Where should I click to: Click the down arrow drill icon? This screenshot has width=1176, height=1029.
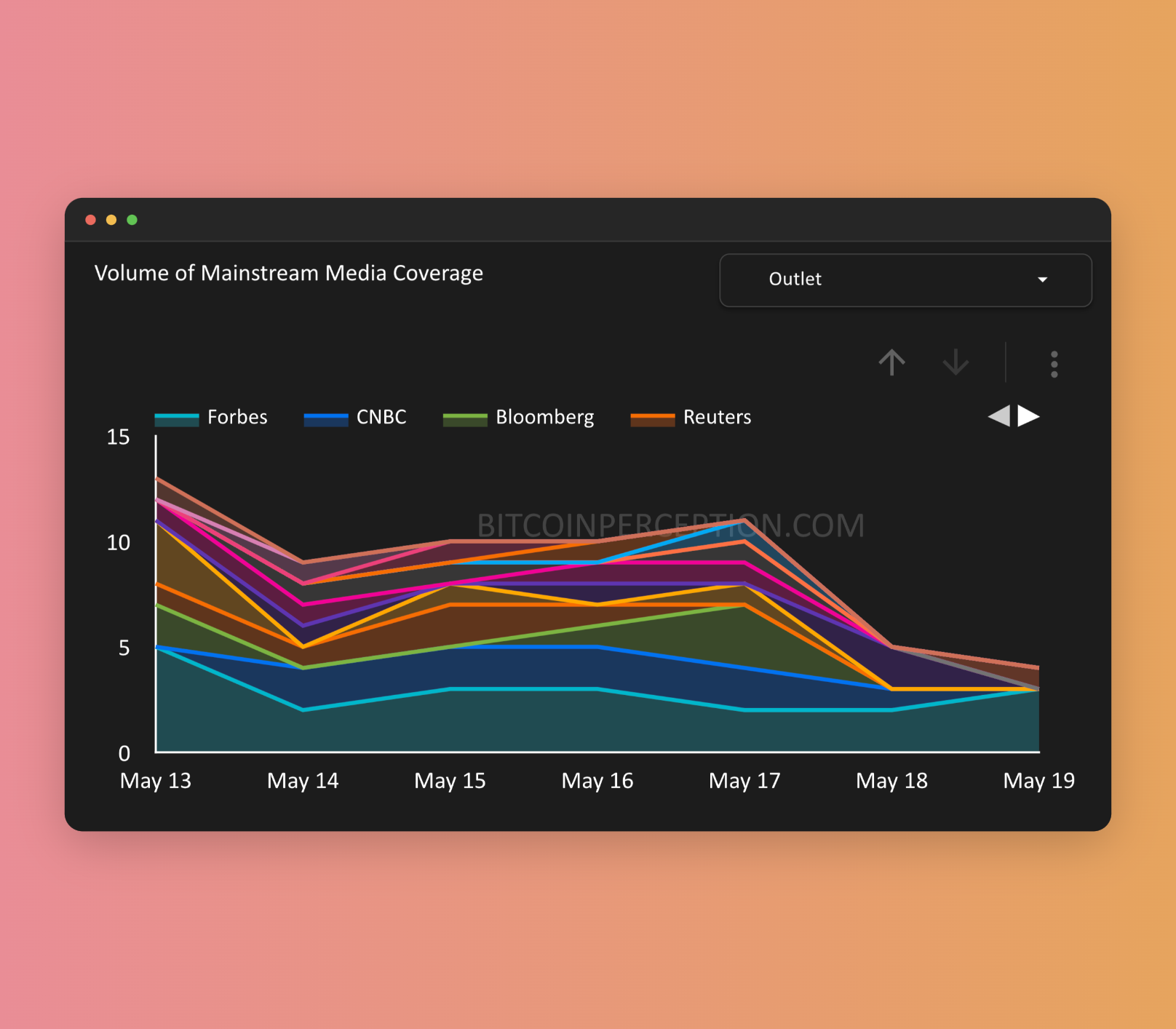click(955, 362)
